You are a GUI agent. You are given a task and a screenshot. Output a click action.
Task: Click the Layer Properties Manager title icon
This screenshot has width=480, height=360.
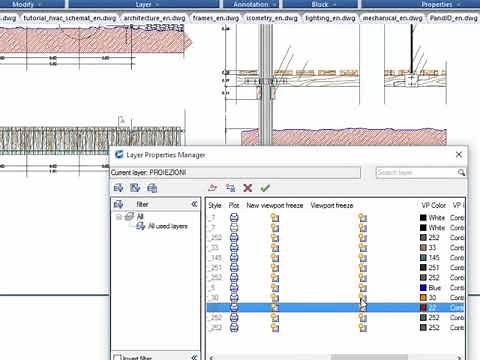point(119,155)
